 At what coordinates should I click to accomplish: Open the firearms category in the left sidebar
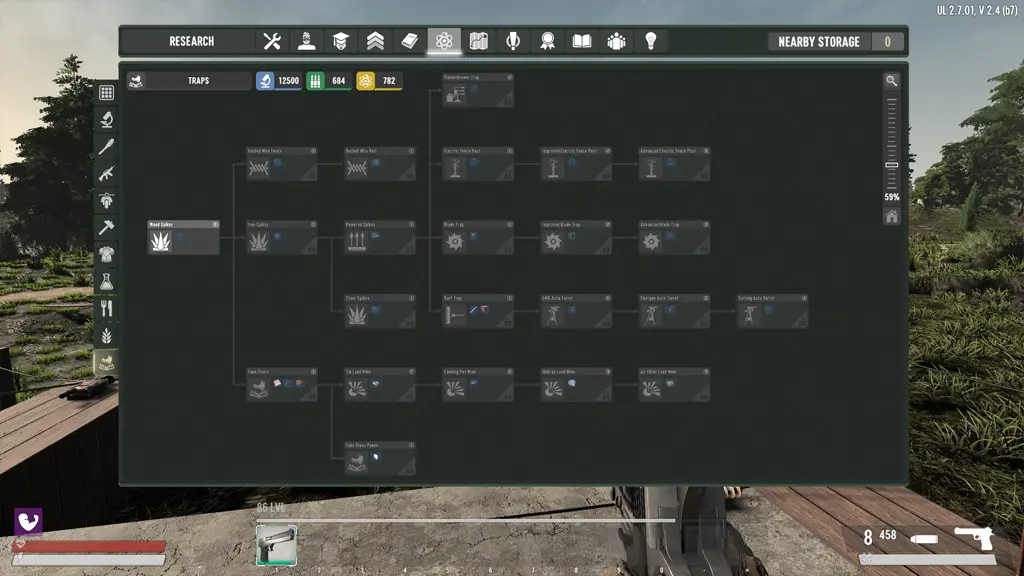coord(110,173)
